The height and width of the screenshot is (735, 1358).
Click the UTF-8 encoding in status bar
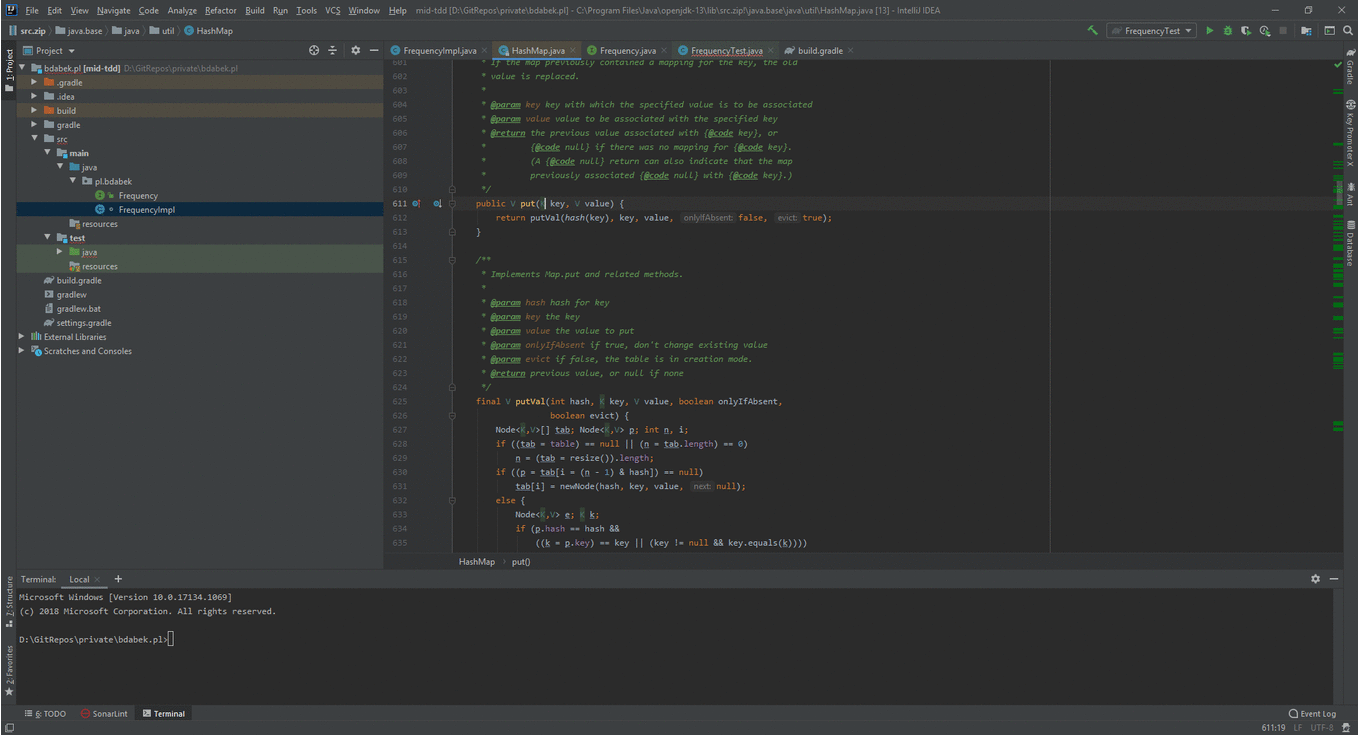tap(1322, 728)
